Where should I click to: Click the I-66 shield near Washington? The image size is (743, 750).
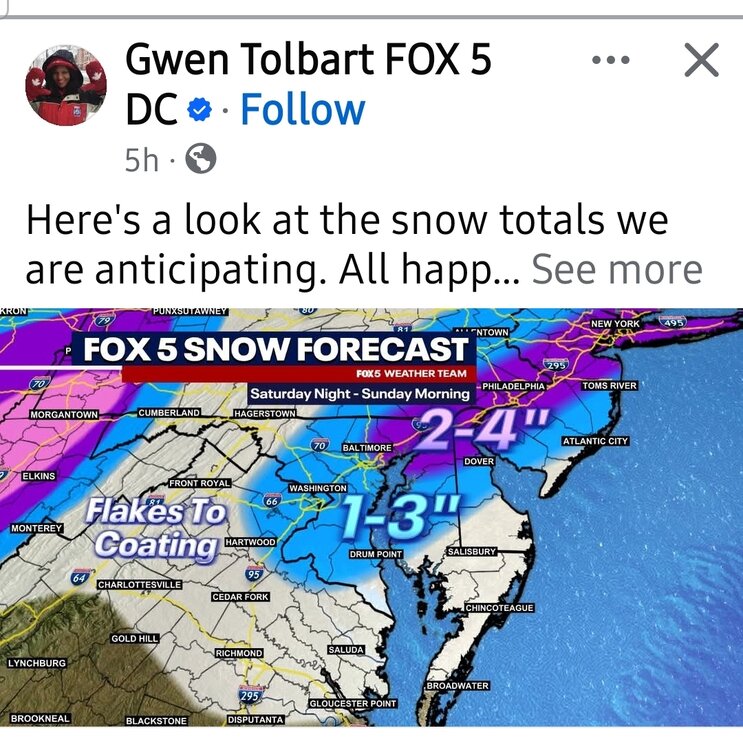click(272, 500)
